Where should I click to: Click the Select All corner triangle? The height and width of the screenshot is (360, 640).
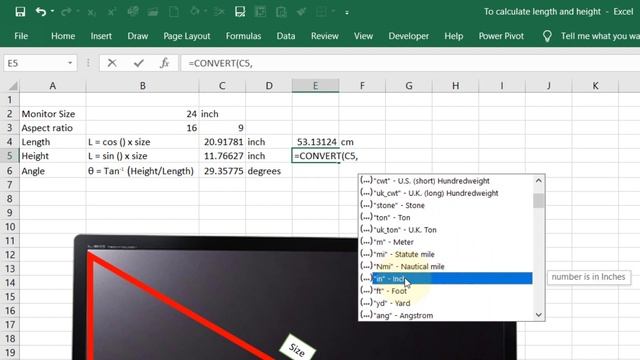tap(12, 86)
